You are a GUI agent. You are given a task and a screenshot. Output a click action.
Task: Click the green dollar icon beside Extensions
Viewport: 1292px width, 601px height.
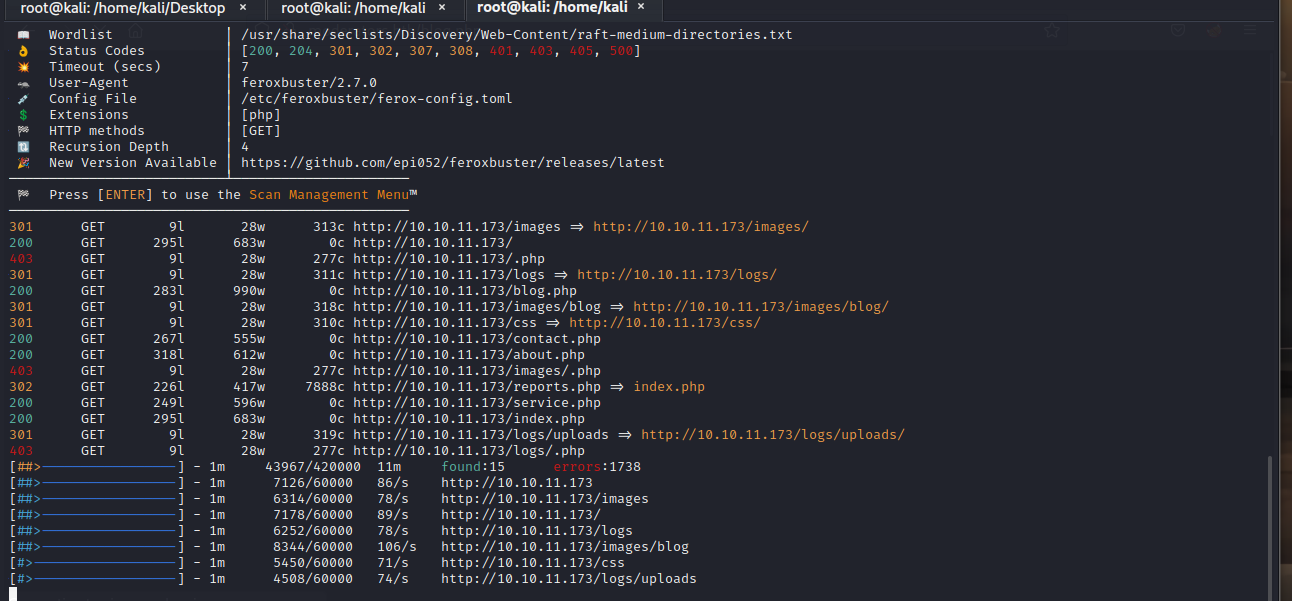coord(24,115)
